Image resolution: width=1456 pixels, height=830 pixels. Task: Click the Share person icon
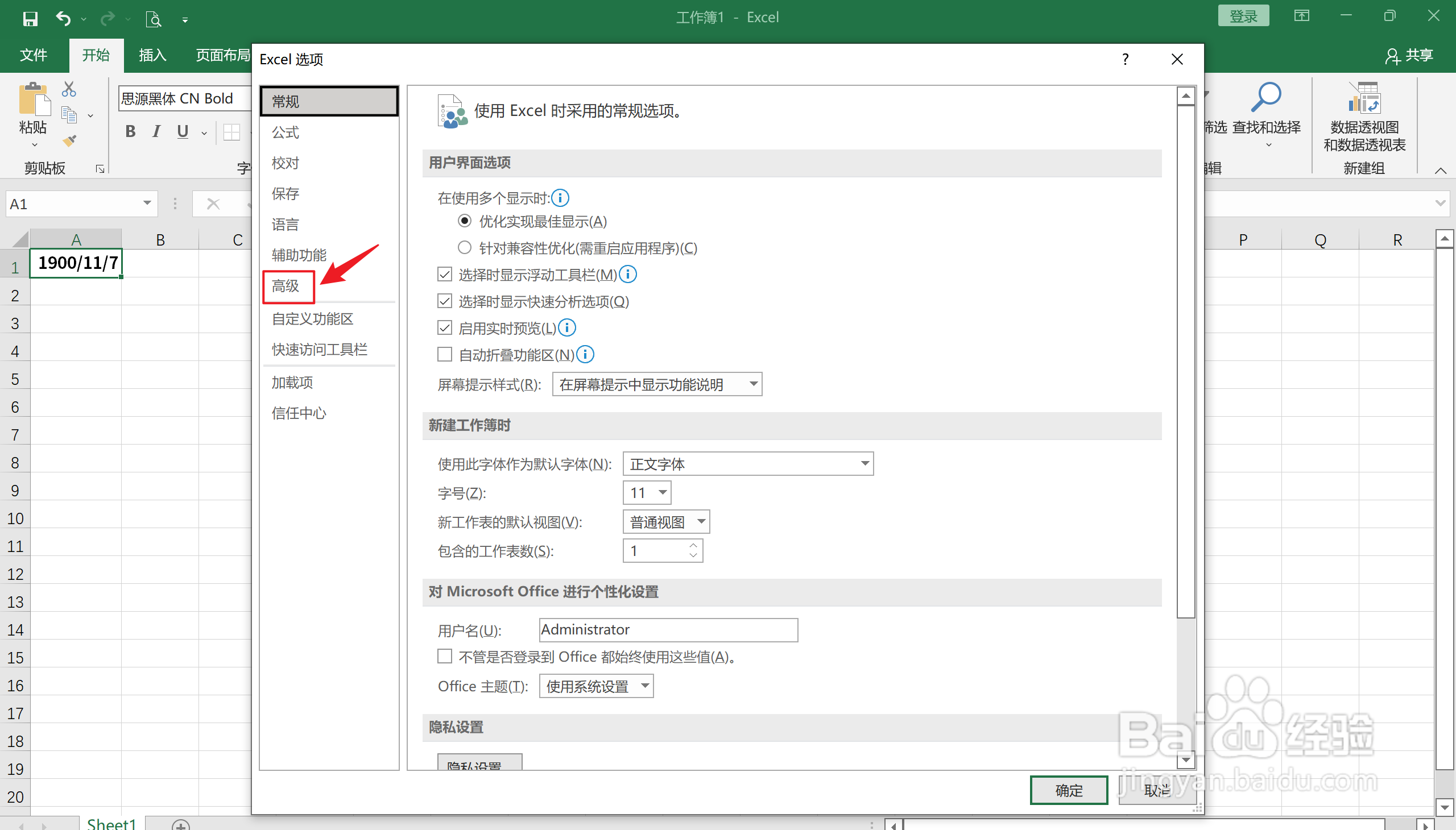click(1392, 56)
